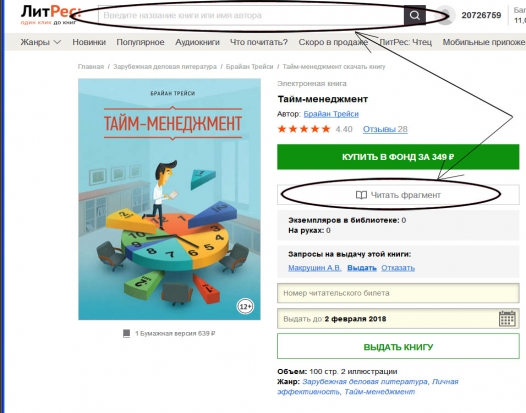Click Купить в фонд за 349 button

click(398, 157)
